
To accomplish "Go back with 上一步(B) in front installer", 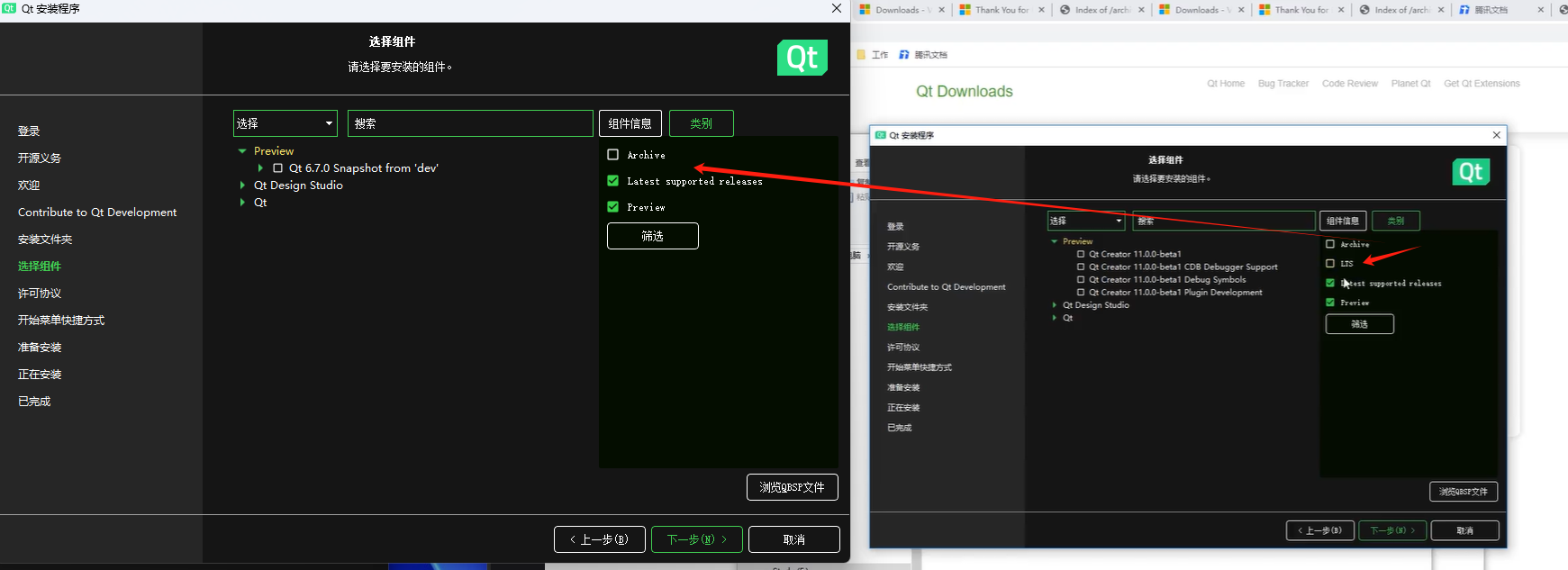I will coord(600,539).
